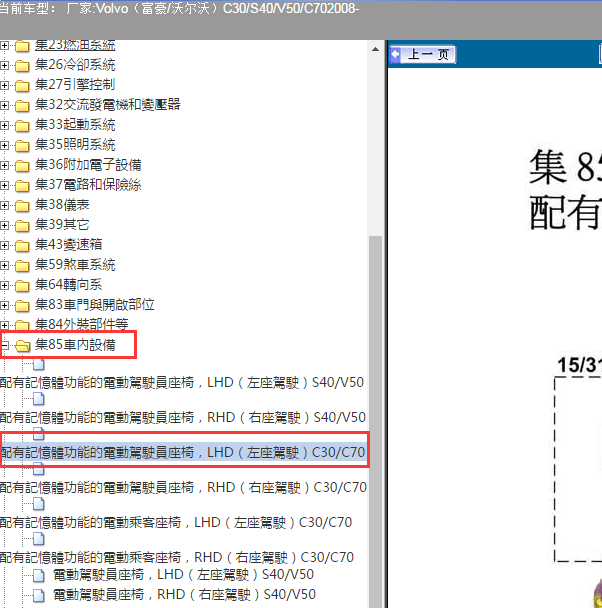The width and height of the screenshot is (602, 608).
Task: Expand the 集38儀表 folder node
Action: tap(4, 206)
